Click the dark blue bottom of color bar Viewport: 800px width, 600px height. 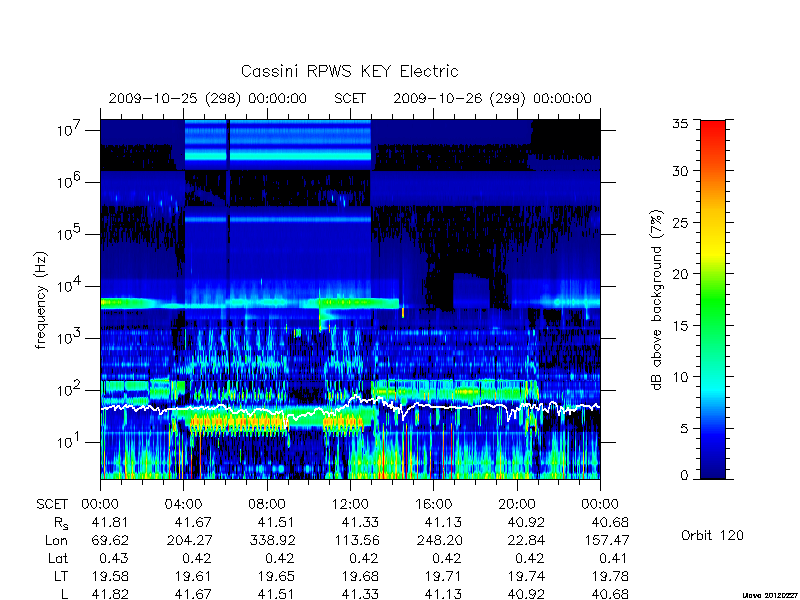(x=713, y=472)
